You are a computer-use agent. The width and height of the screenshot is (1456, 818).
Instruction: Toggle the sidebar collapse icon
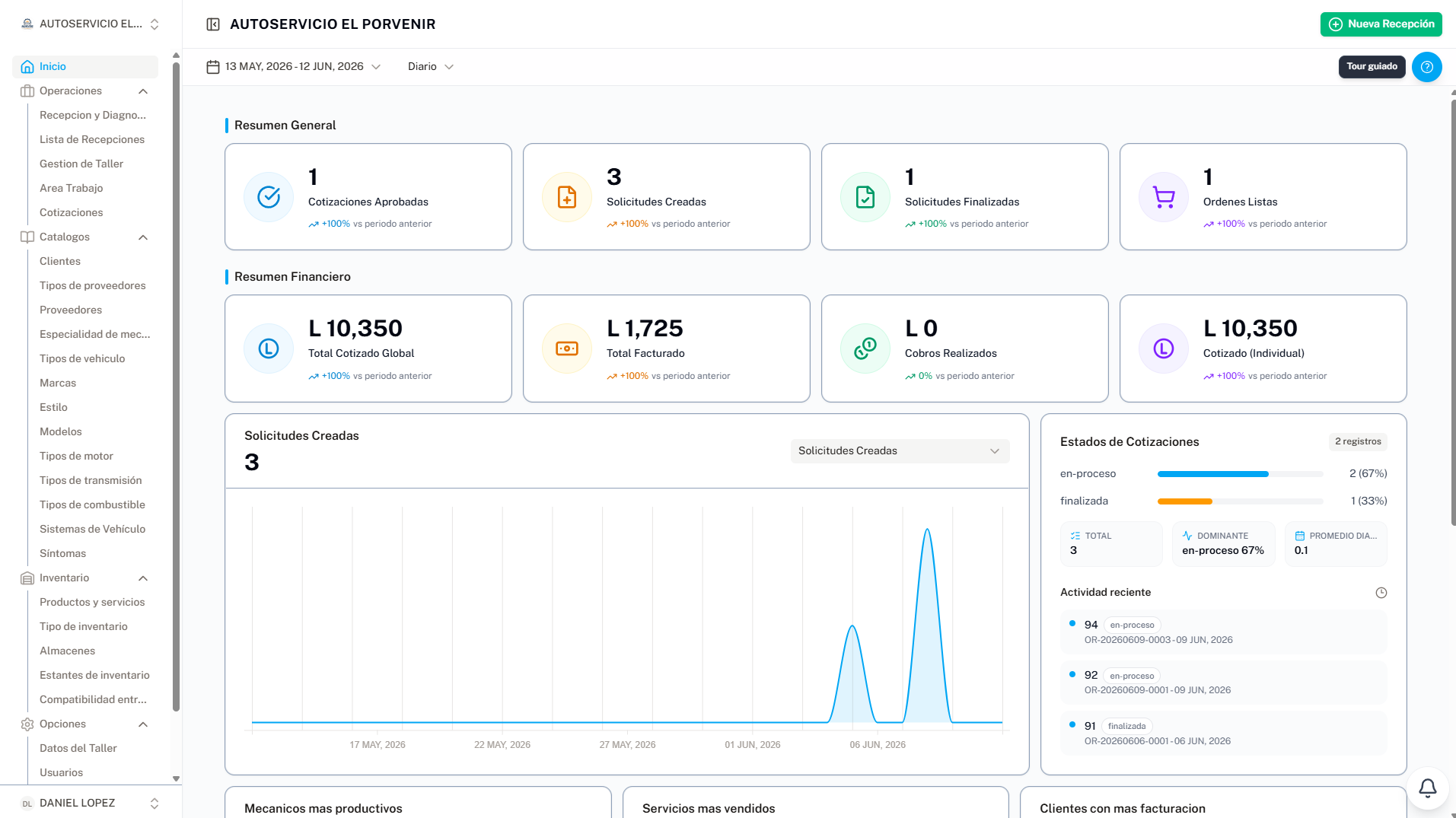coord(213,24)
